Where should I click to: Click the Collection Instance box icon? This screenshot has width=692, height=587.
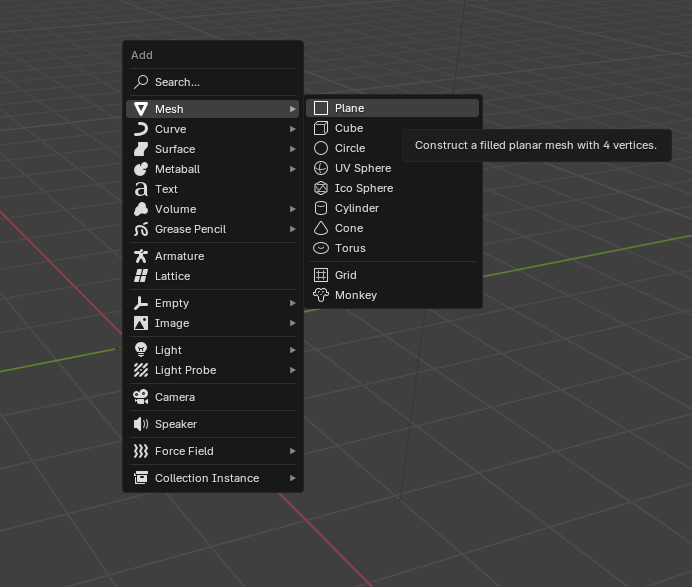coord(141,478)
